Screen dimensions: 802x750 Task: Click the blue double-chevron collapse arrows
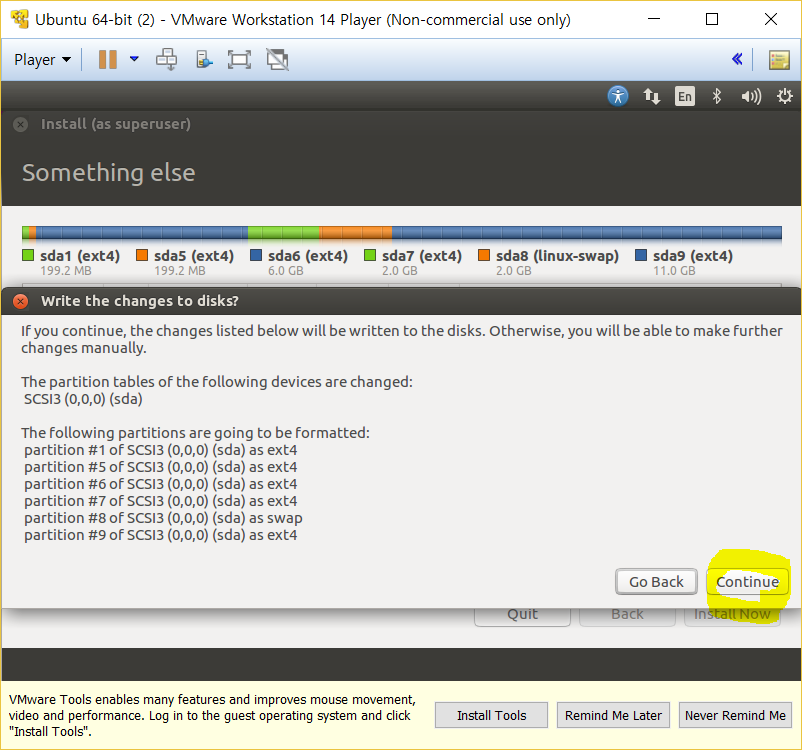coord(737,60)
